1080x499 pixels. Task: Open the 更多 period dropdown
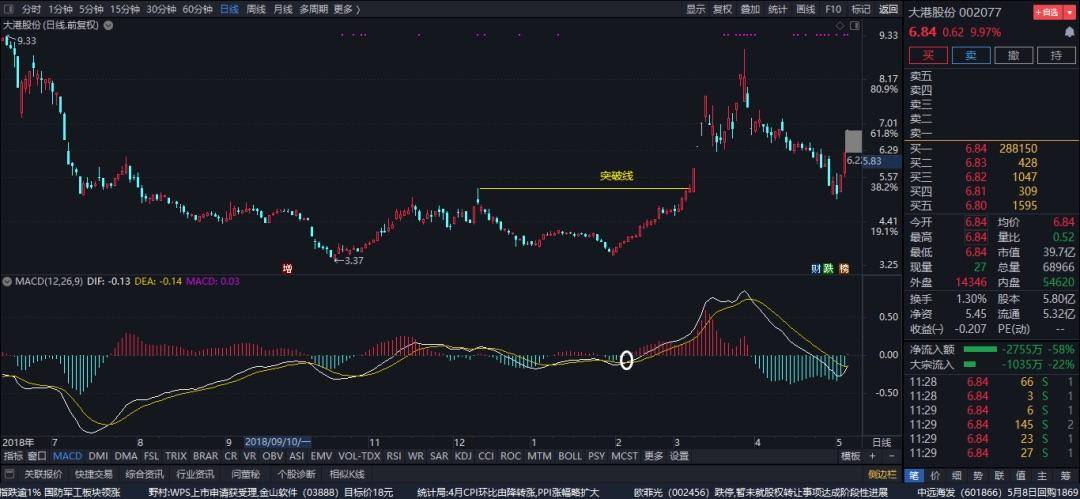(x=346, y=9)
